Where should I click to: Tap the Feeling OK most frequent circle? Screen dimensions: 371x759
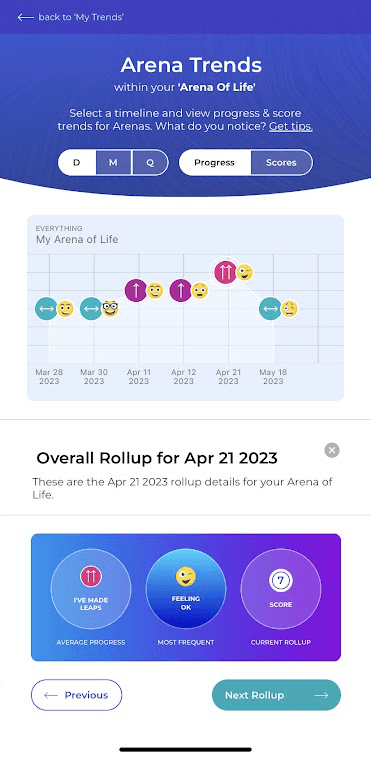(x=186, y=589)
